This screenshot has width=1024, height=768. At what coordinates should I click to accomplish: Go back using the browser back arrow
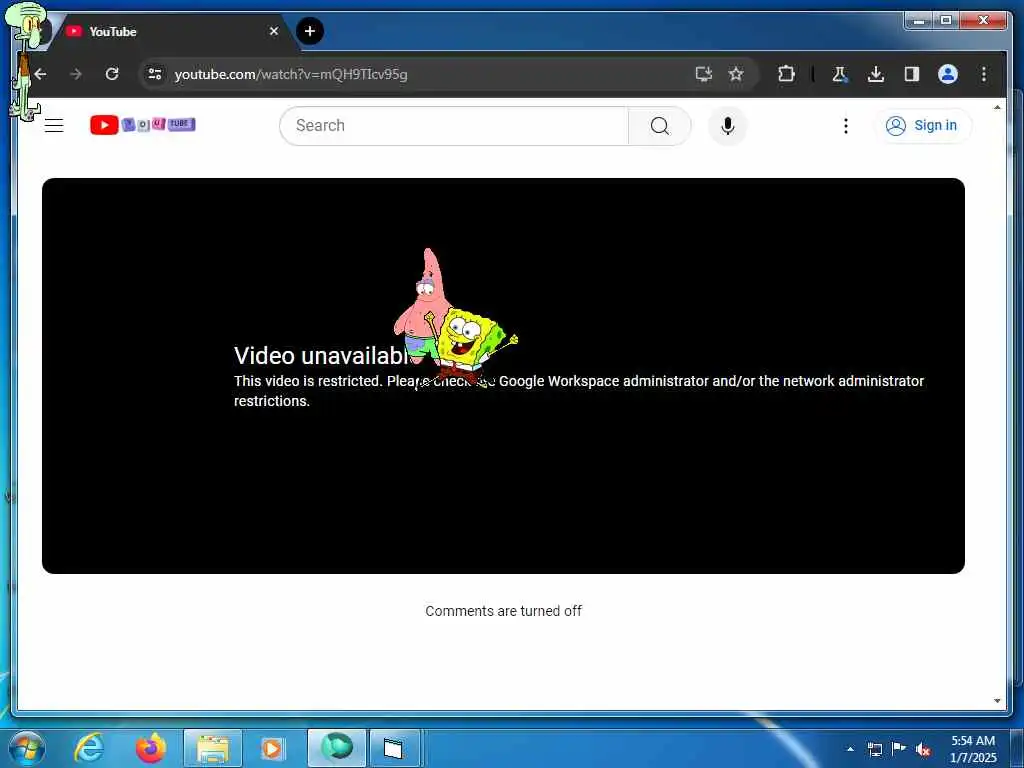tap(40, 74)
